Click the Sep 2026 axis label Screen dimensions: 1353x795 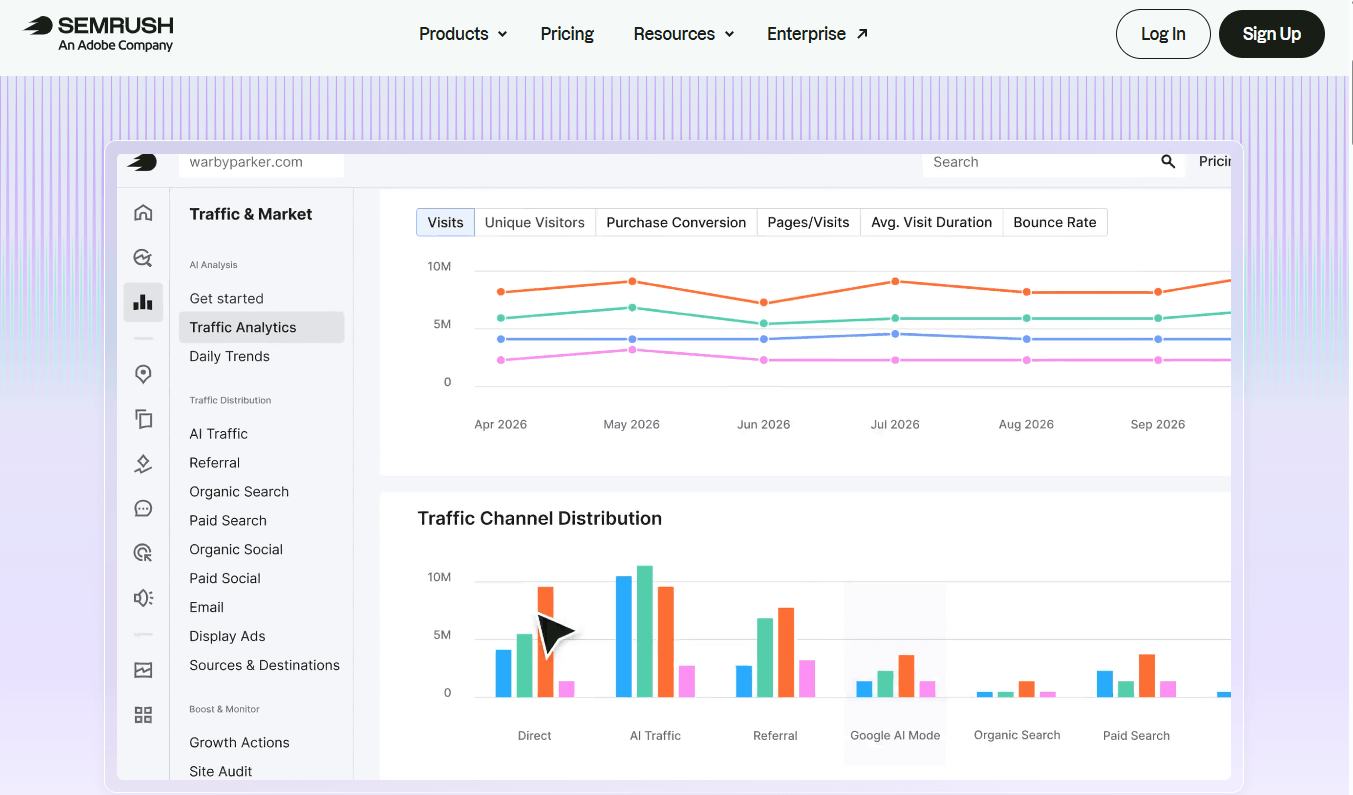click(x=1157, y=424)
